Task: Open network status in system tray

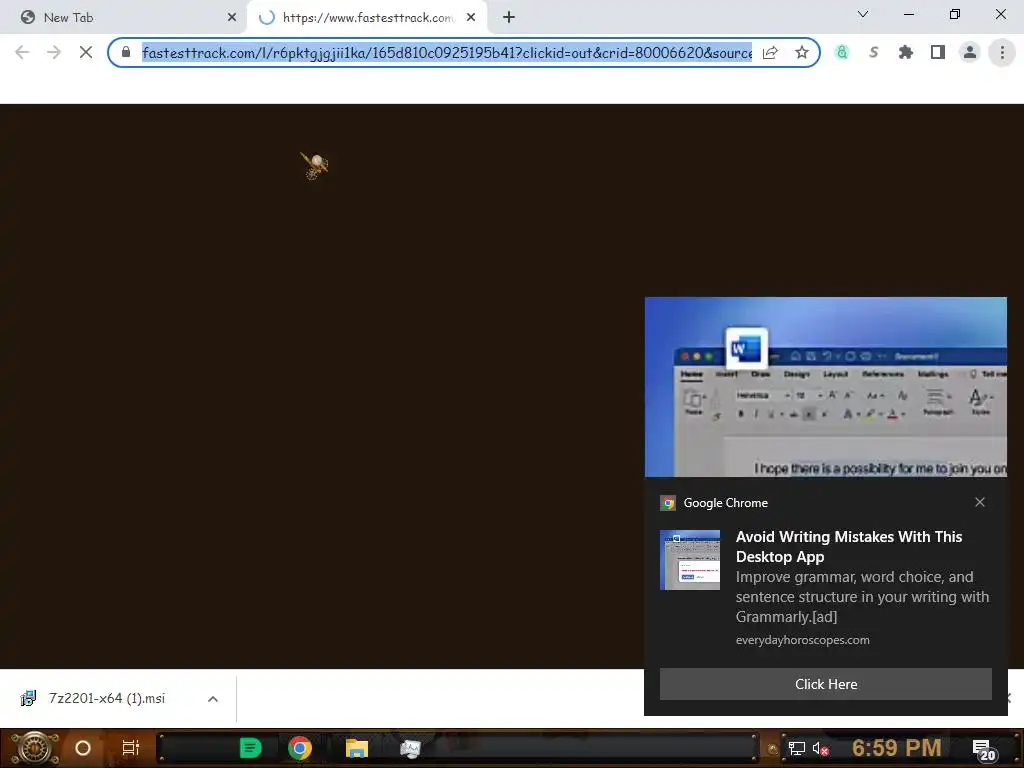Action: pos(797,748)
